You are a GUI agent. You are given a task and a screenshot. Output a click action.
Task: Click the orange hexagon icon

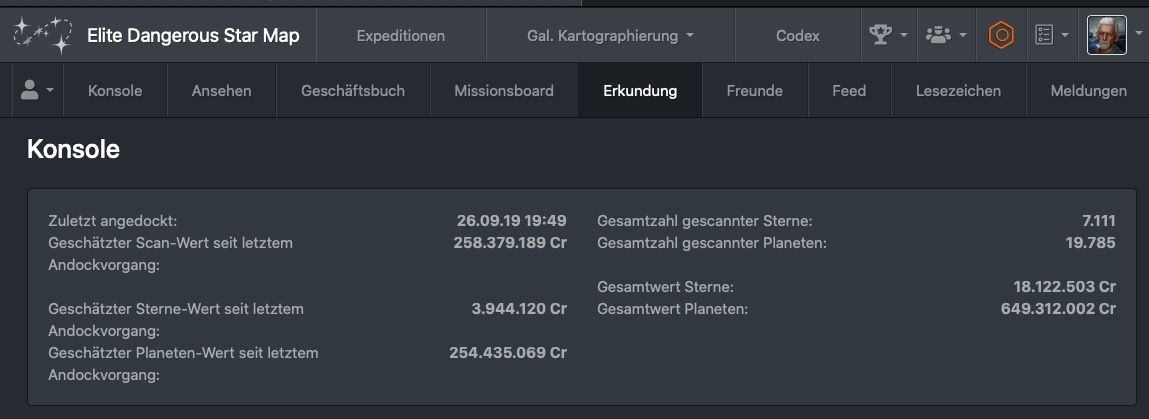tap(1000, 35)
